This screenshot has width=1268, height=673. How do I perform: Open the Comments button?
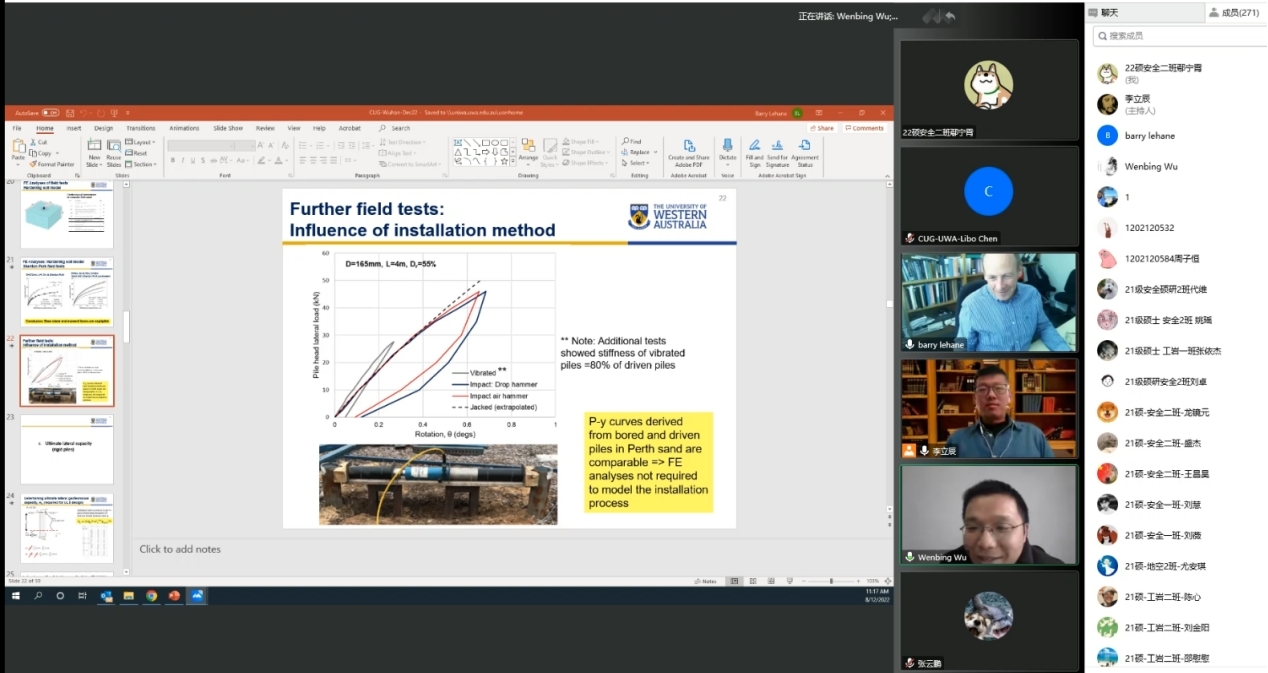865,128
